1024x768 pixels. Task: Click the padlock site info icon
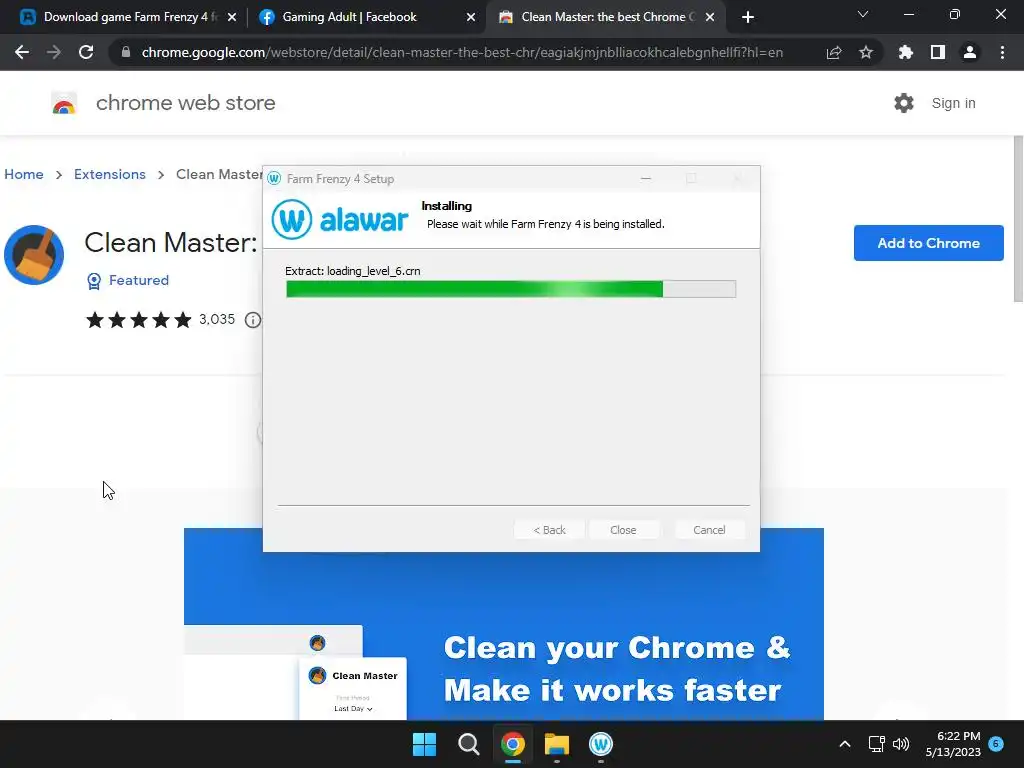pyautogui.click(x=126, y=52)
